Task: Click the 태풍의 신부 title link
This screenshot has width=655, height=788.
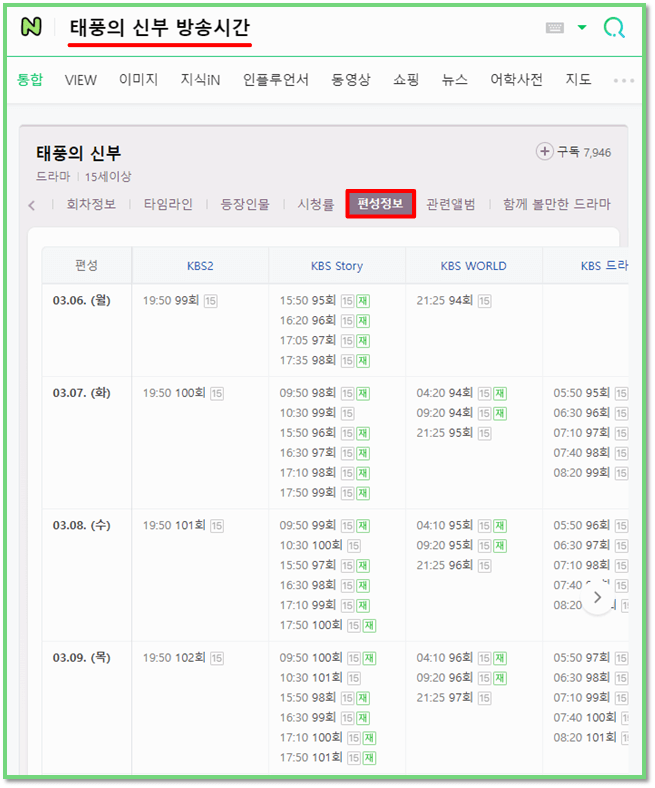Action: tap(78, 153)
